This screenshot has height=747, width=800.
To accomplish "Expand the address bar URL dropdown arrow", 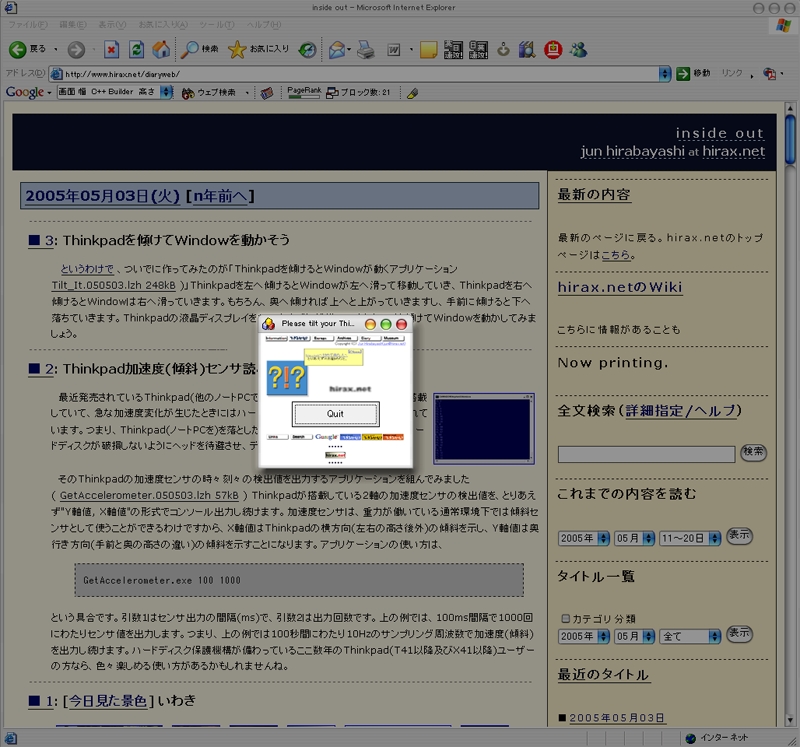I will [664, 73].
